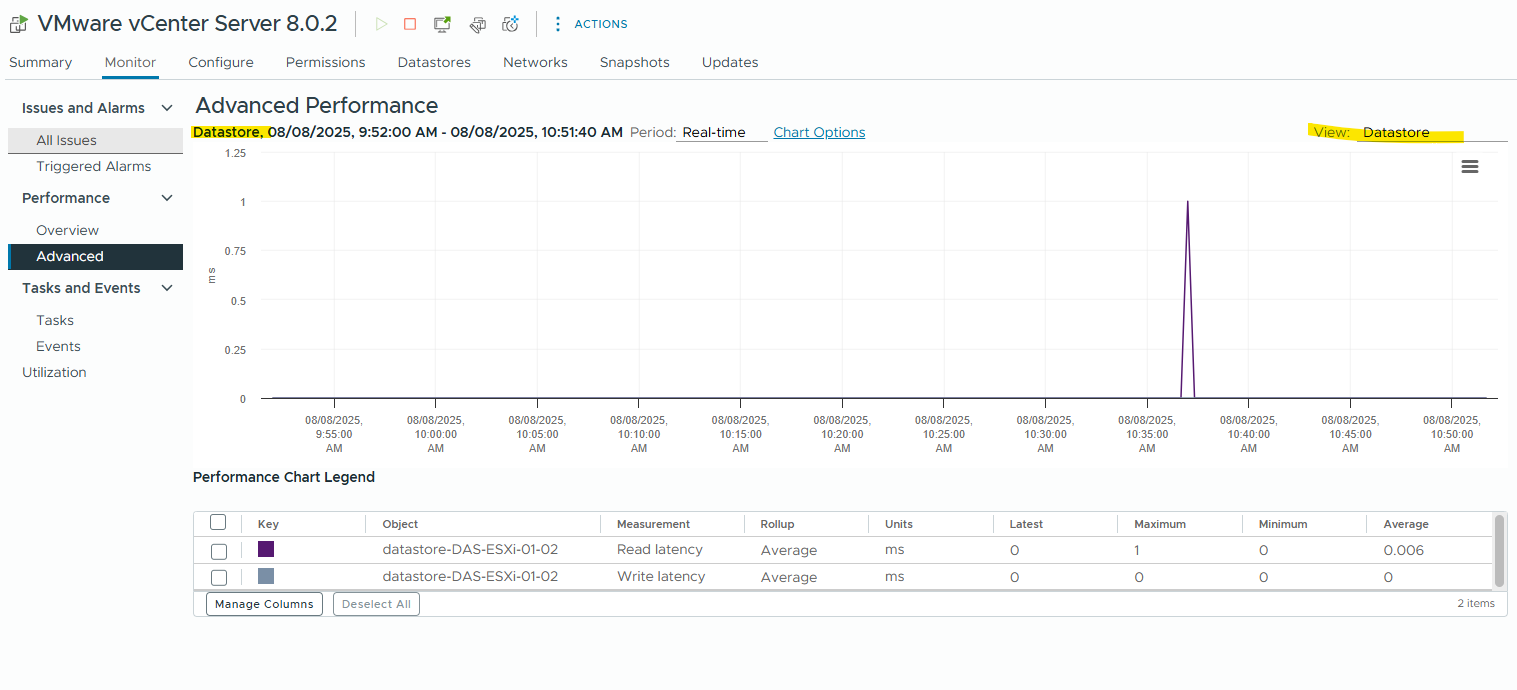Sort by the Latest column header

pyautogui.click(x=1026, y=524)
